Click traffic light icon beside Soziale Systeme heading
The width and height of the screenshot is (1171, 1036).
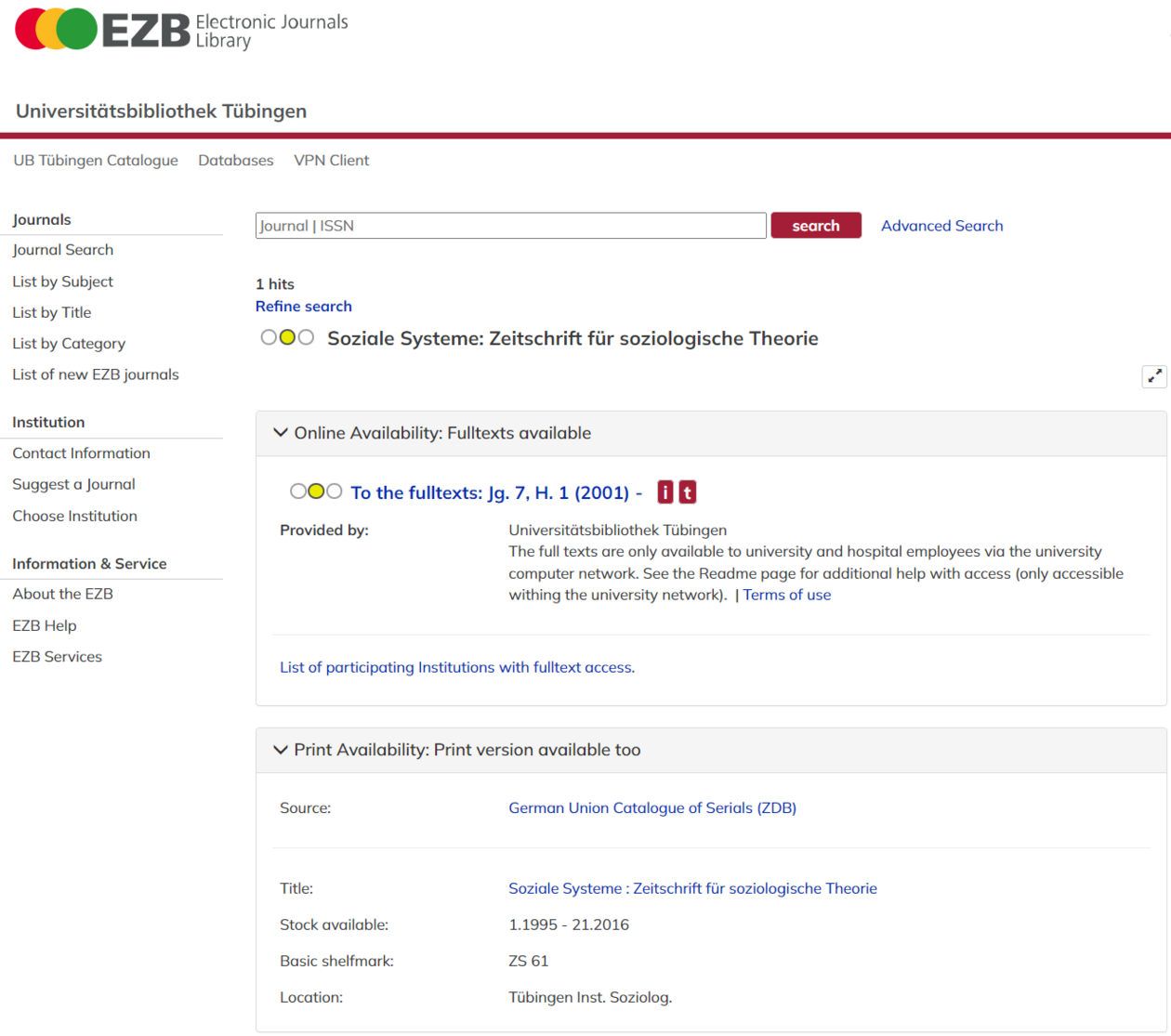pyautogui.click(x=287, y=337)
